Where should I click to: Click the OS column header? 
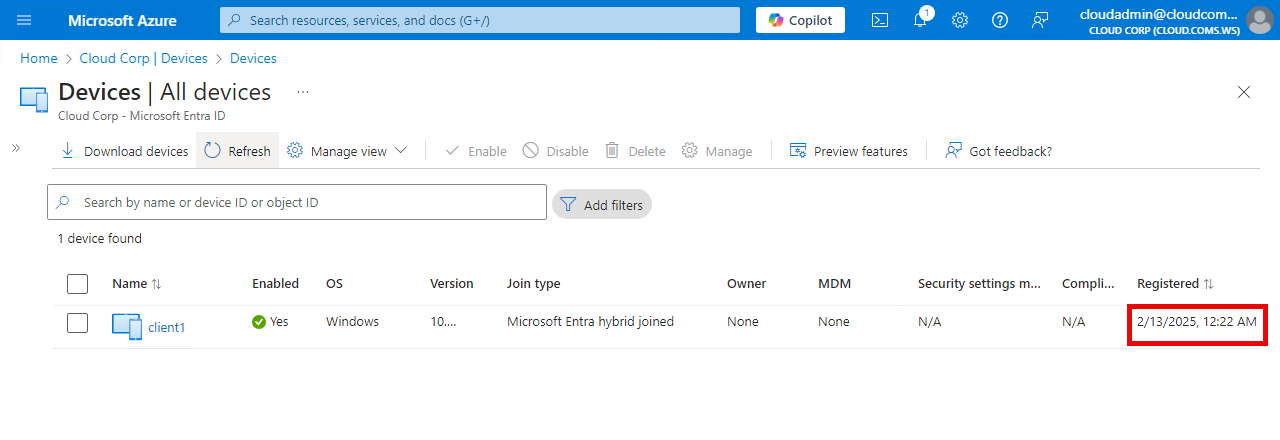tap(334, 284)
